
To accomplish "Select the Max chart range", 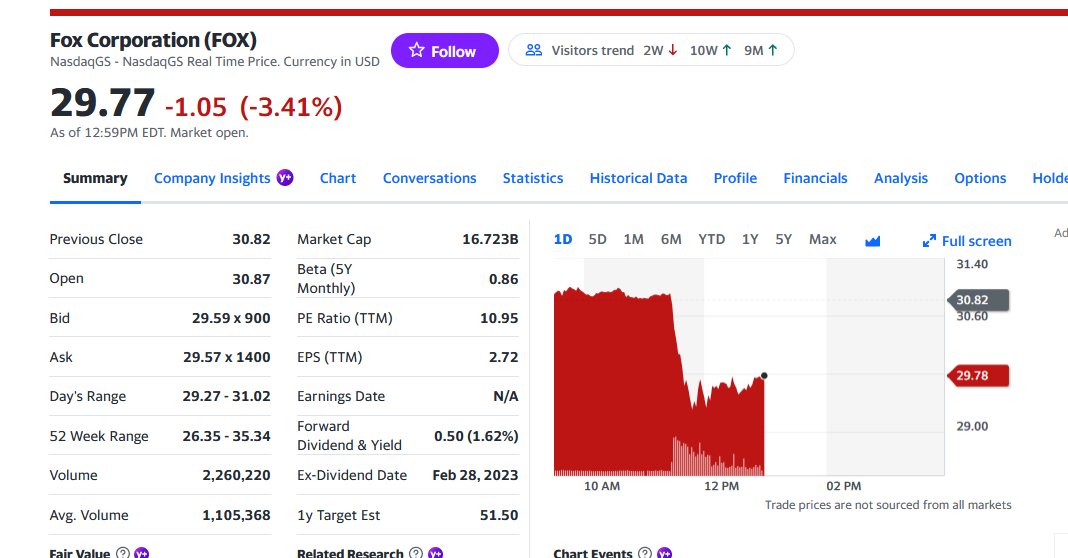I will pyautogui.click(x=822, y=239).
